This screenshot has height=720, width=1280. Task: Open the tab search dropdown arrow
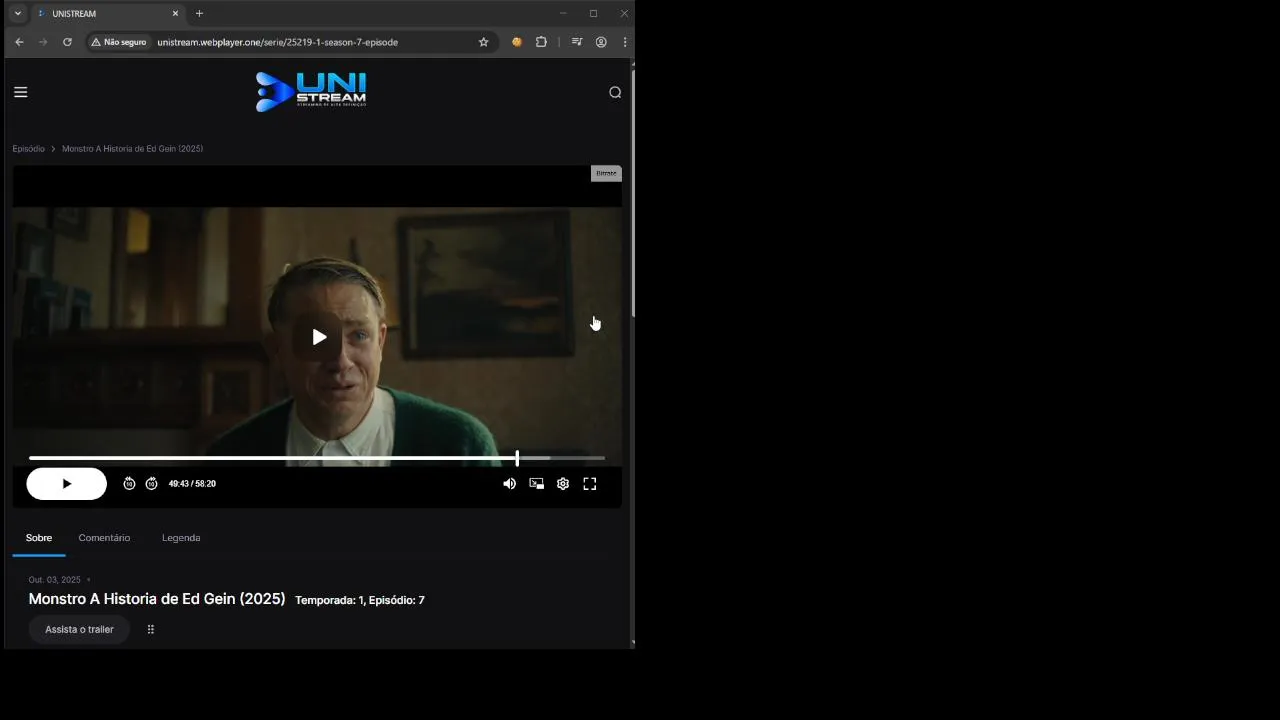click(17, 13)
